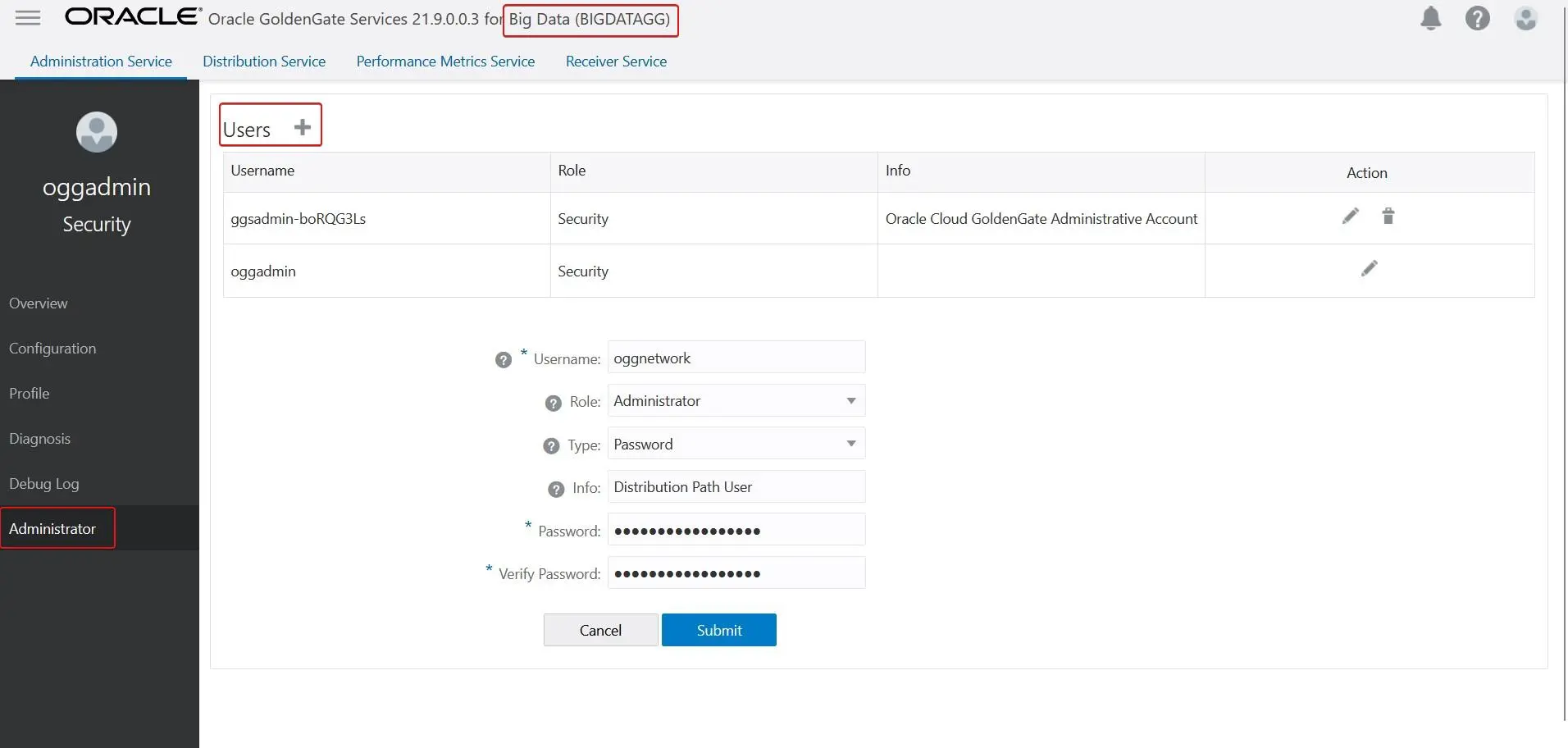The width and height of the screenshot is (1568, 748).
Task: Cancel the new user form
Action: pos(600,630)
